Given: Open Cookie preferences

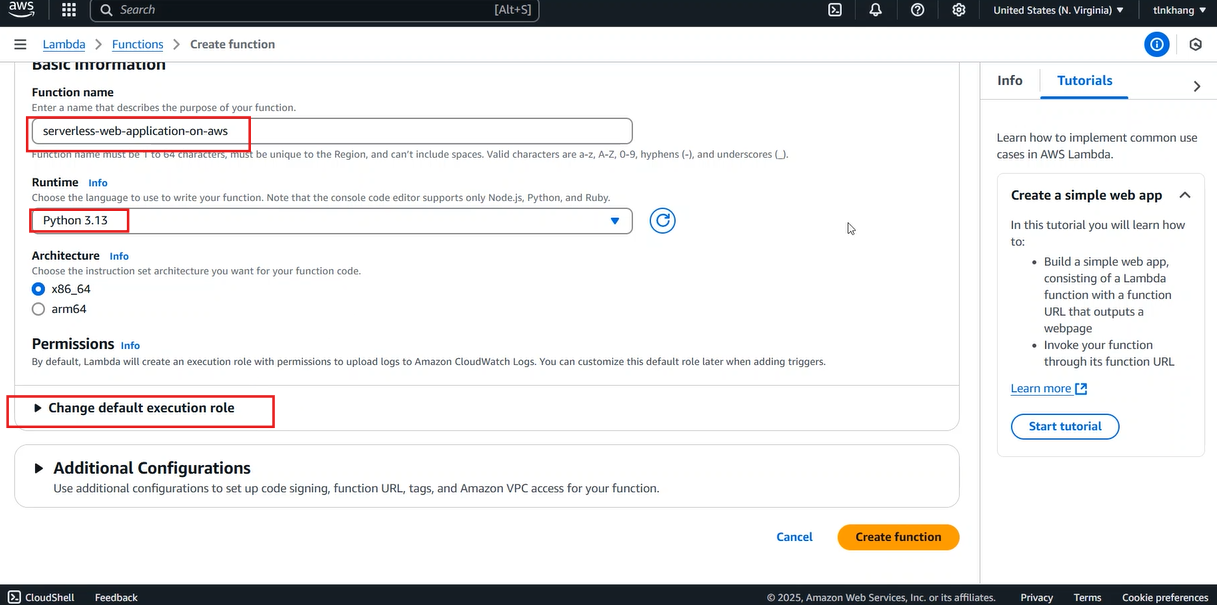Looking at the screenshot, I should (x=1165, y=597).
